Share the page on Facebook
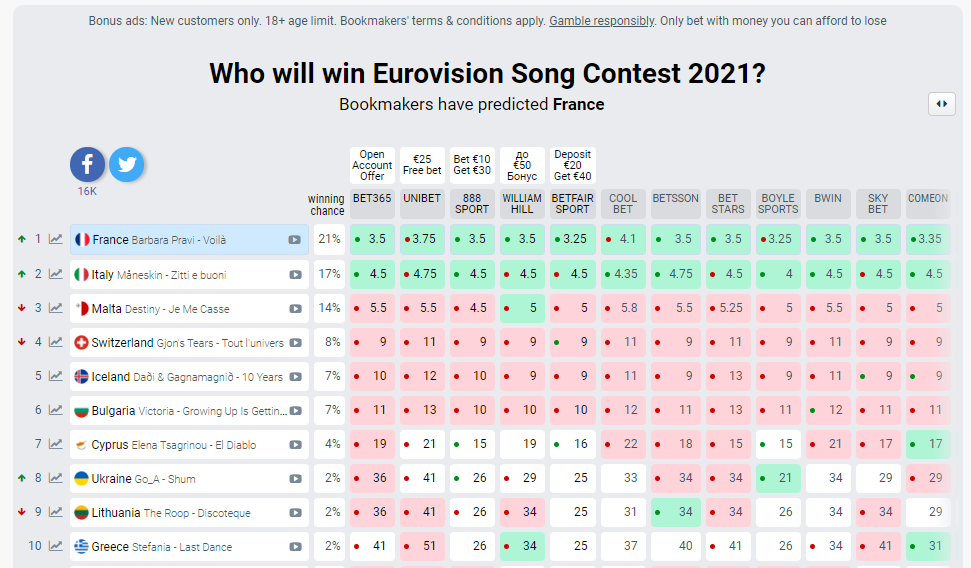Screen dimensions: 971x568 pos(87,165)
